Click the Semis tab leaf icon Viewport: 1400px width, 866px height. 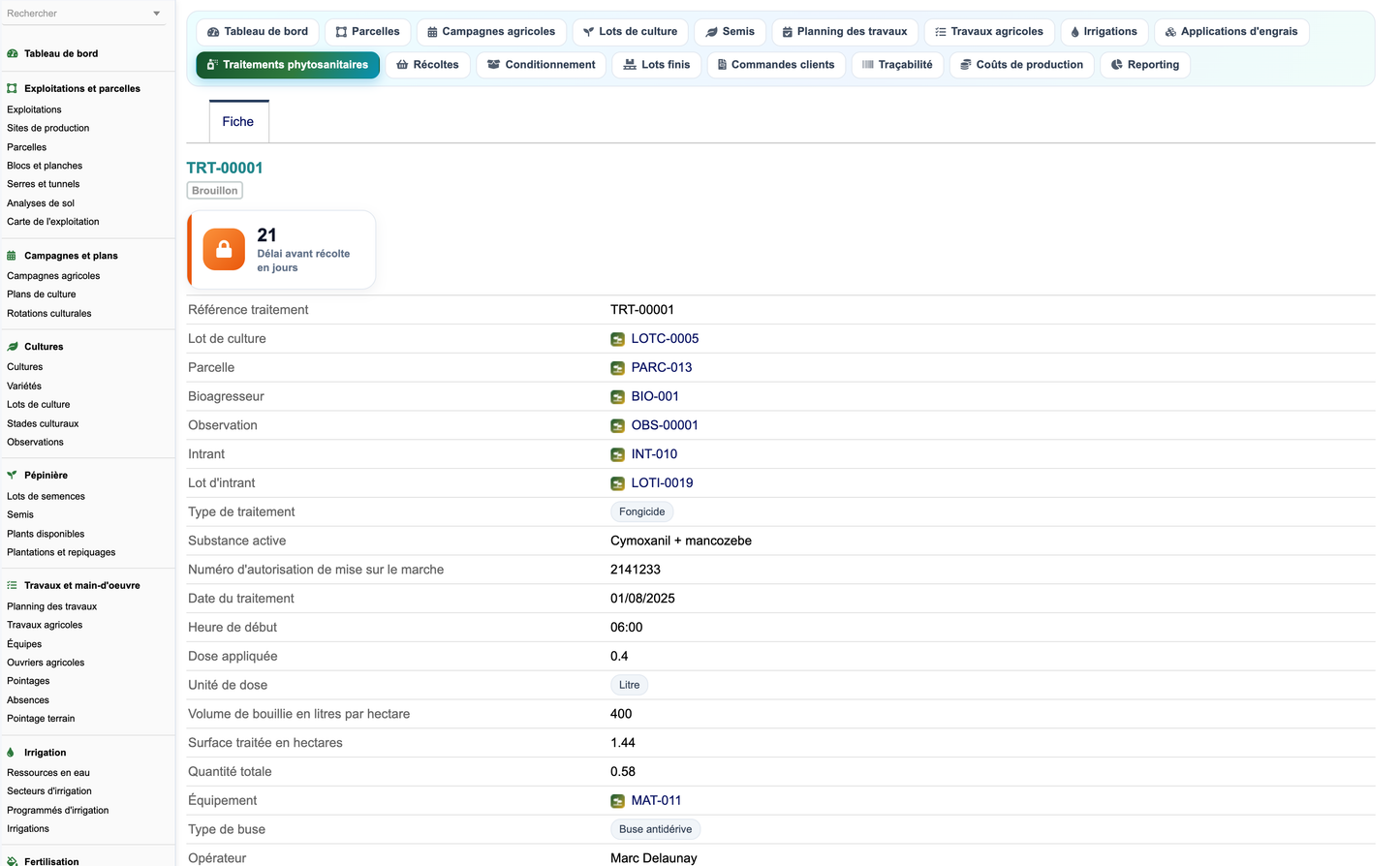(711, 32)
